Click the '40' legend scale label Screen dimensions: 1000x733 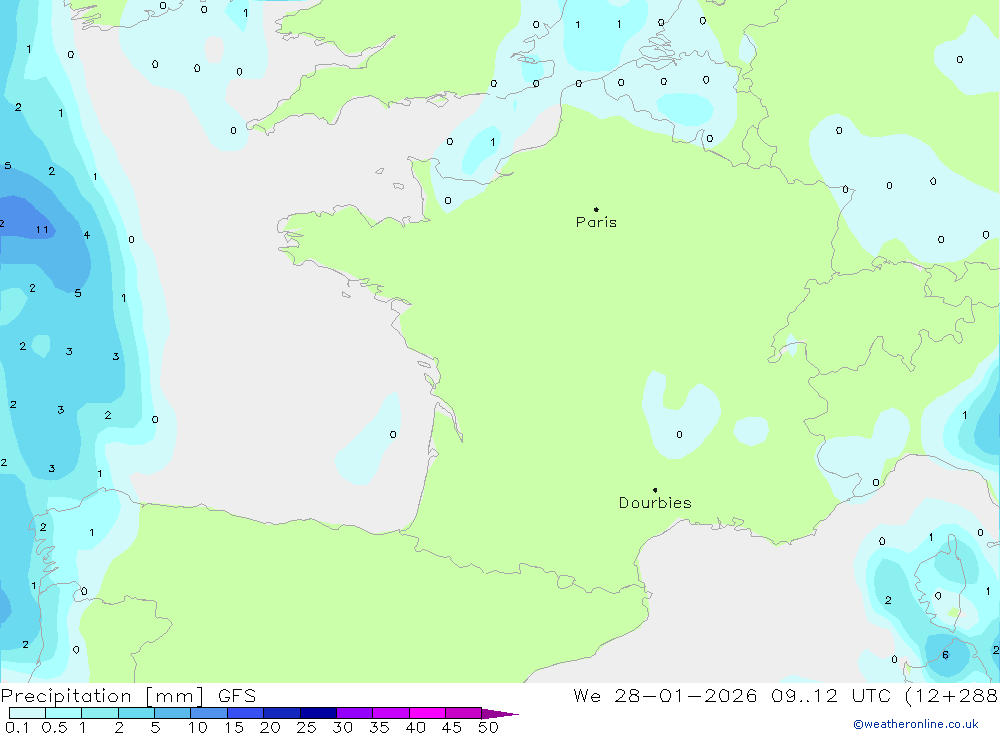click(x=415, y=727)
